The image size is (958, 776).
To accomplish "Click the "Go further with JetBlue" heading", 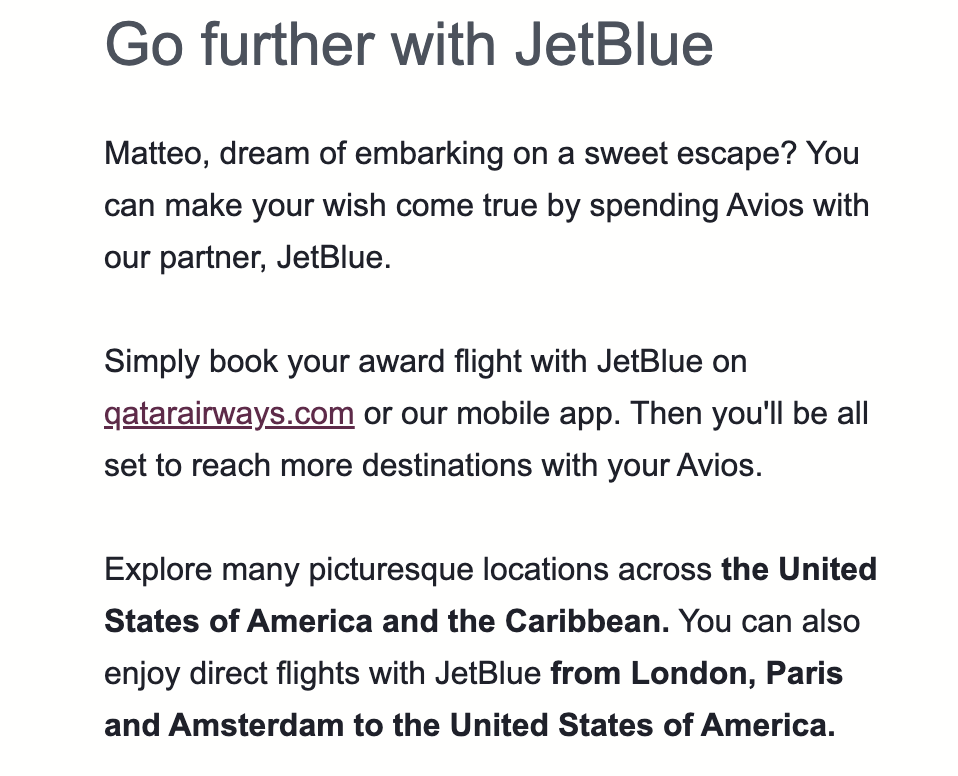I will 409,45.
